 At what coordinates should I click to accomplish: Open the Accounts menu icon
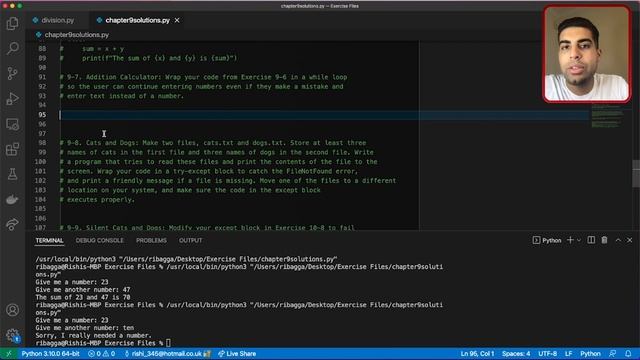pyautogui.click(x=12, y=310)
